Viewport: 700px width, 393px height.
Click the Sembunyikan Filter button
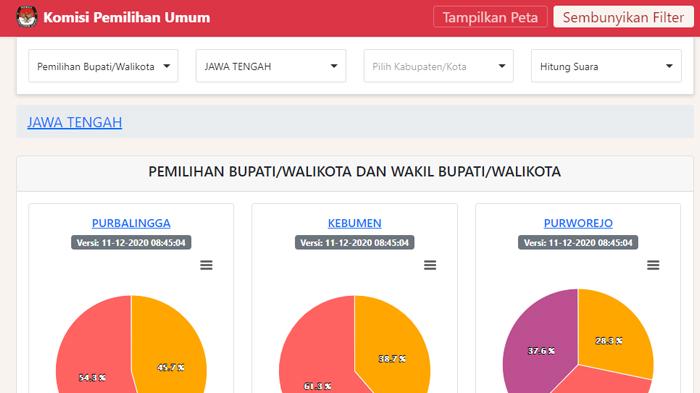[x=623, y=17]
